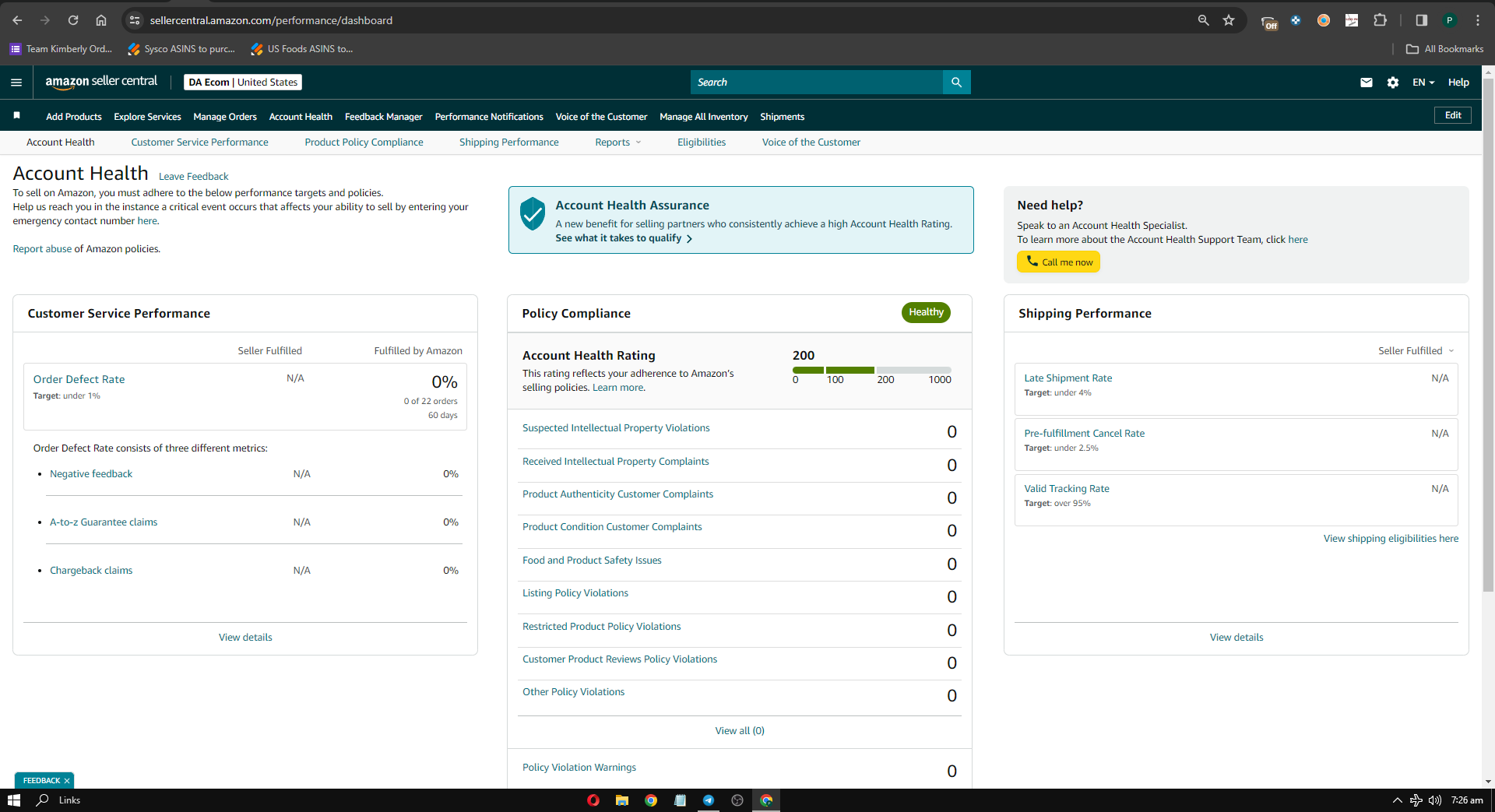This screenshot has width=1495, height=812.
Task: Click the Account Health Rating progress bar
Action: tap(872, 370)
